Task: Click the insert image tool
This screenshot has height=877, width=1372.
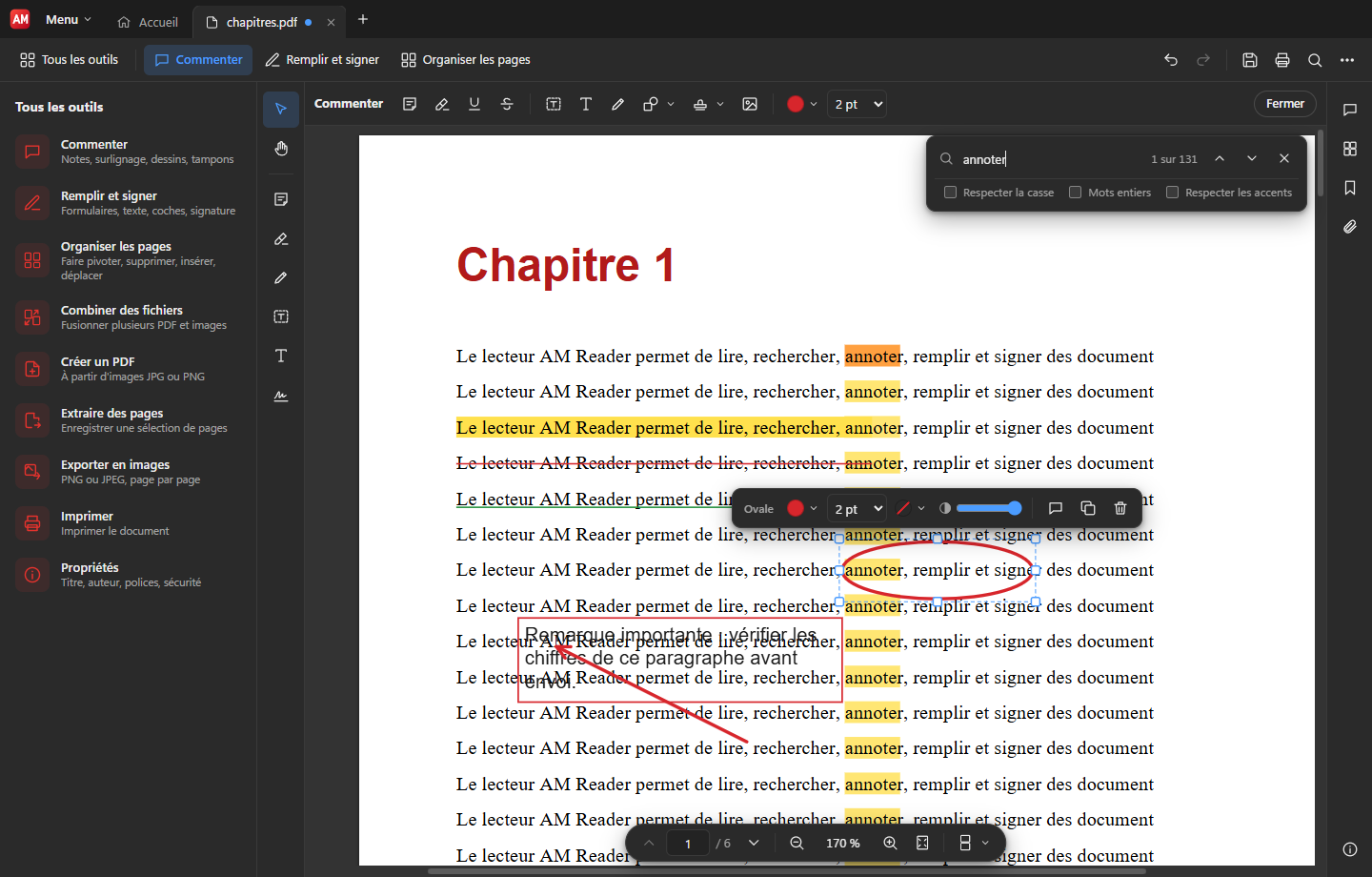Action: click(x=750, y=104)
